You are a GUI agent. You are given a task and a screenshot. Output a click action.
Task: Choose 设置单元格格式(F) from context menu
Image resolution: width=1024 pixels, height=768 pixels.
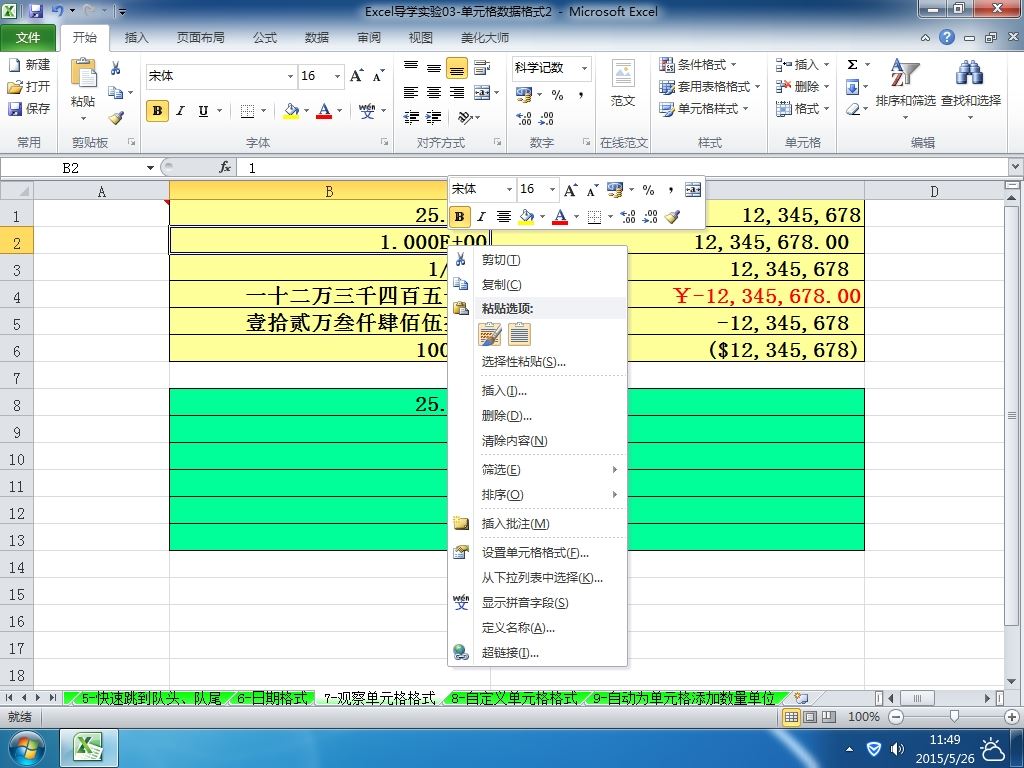(536, 552)
